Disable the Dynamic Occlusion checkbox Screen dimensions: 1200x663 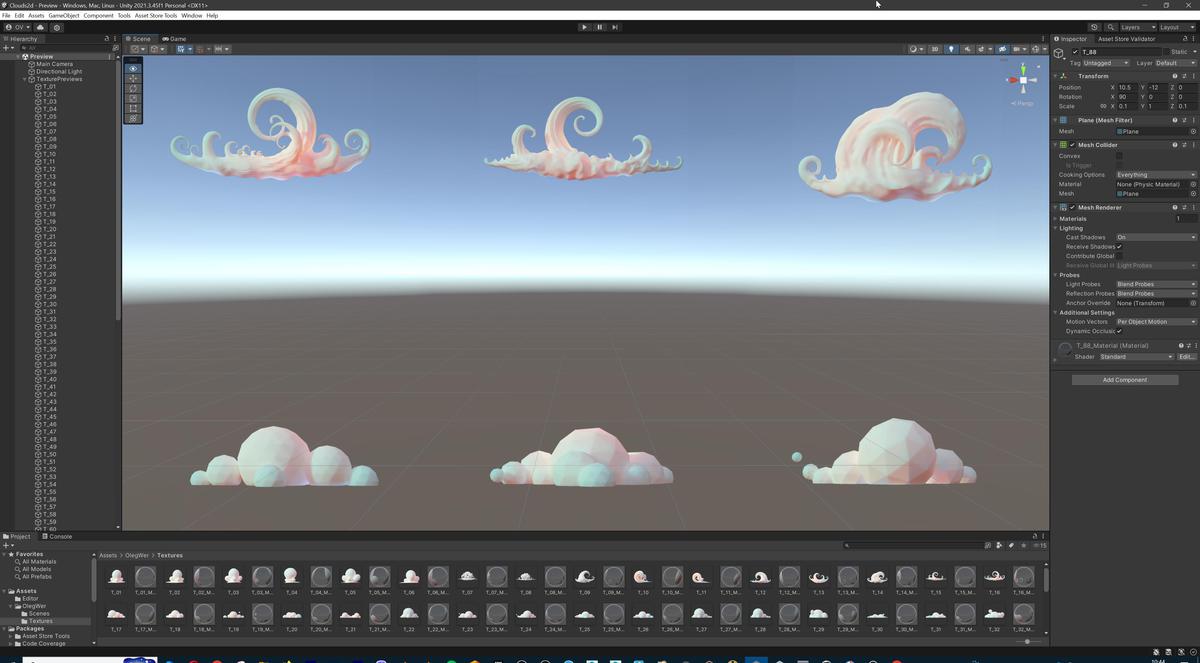pos(1120,331)
